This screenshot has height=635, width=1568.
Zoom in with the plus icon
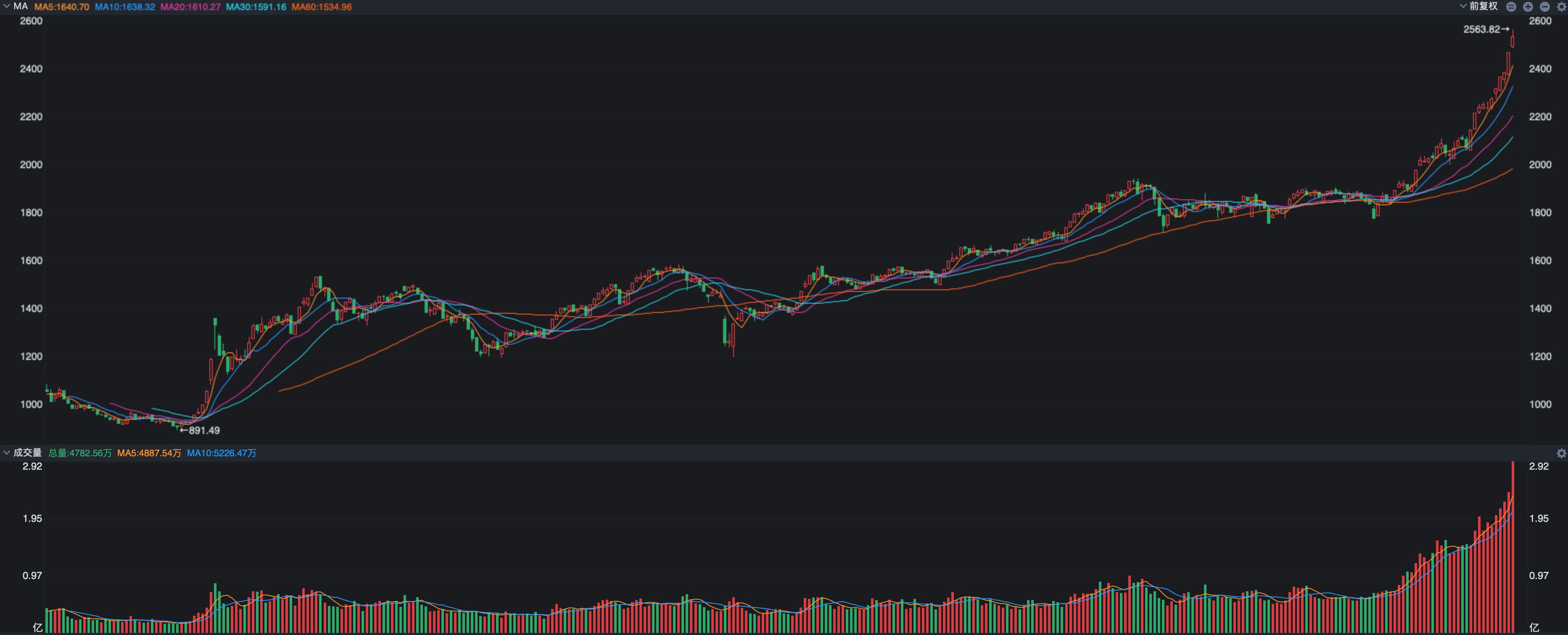click(x=1528, y=7)
